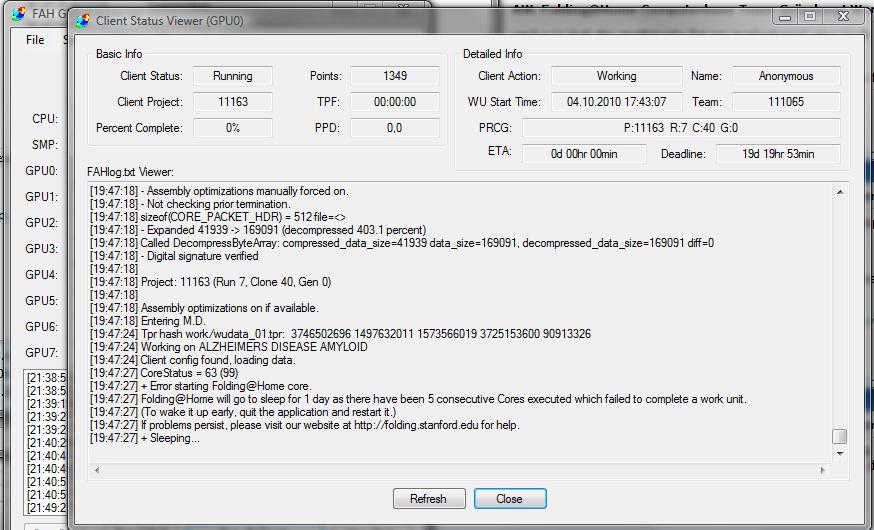Click the Client Project field showing 11163
Viewport: 874px width, 530px height.
(232, 101)
